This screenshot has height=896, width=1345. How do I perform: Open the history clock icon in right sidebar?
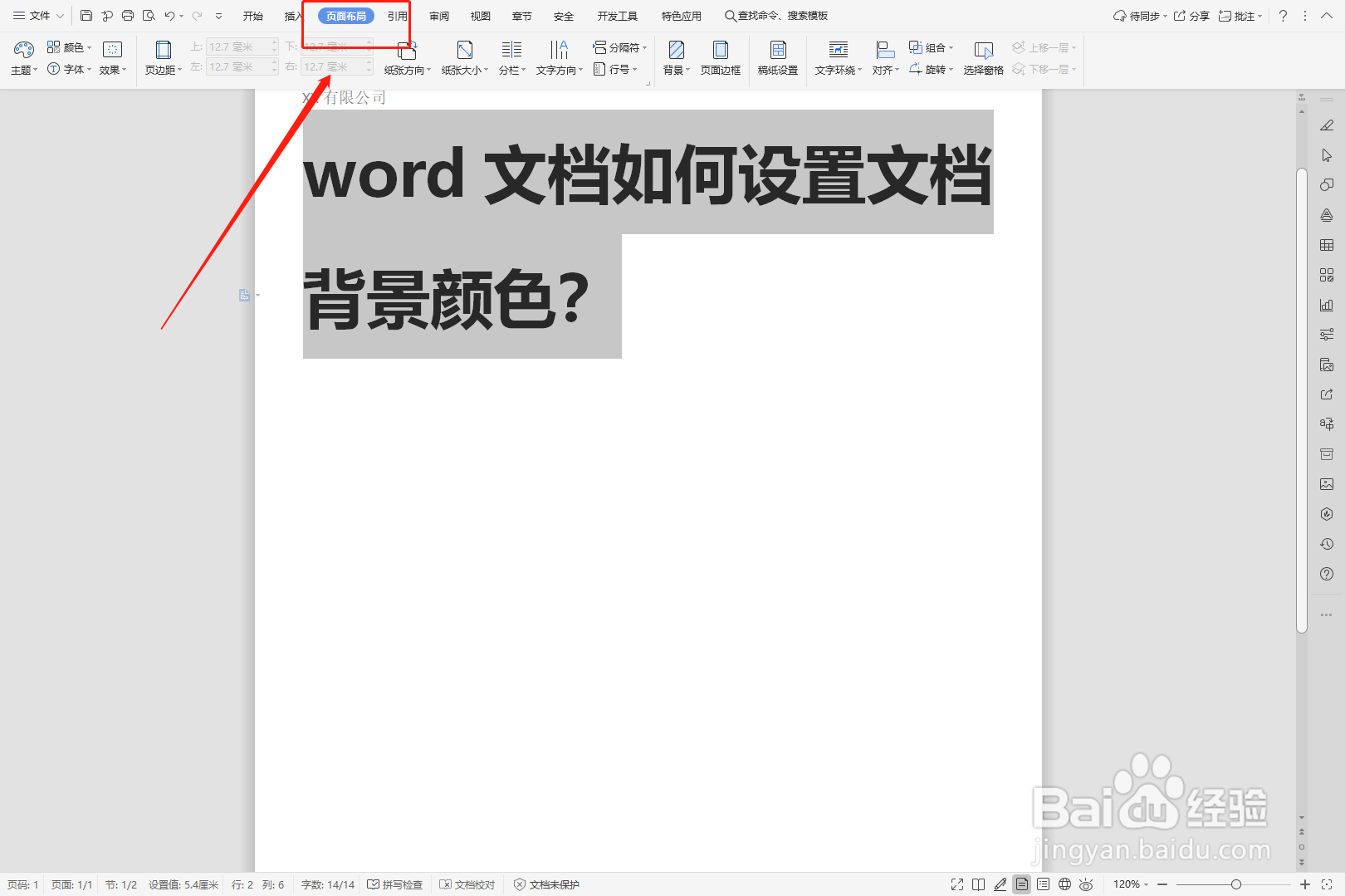(x=1327, y=544)
